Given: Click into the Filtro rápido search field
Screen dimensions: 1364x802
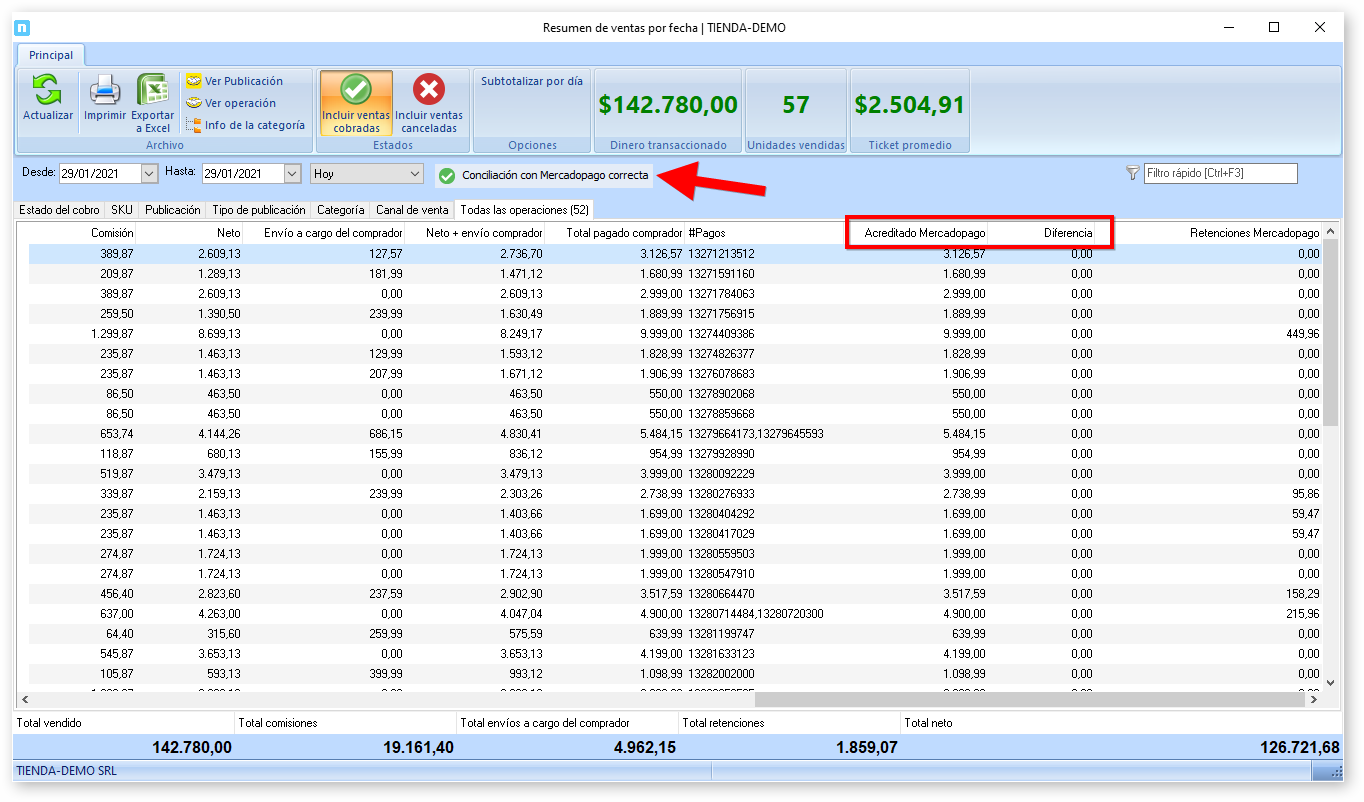Looking at the screenshot, I should click(x=1220, y=174).
